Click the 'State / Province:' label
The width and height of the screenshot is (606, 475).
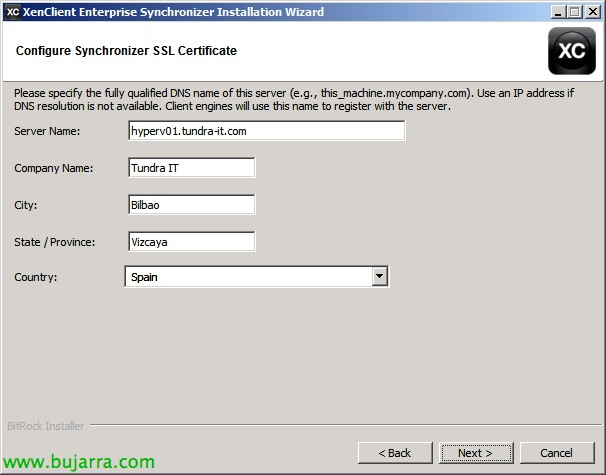[x=54, y=242]
